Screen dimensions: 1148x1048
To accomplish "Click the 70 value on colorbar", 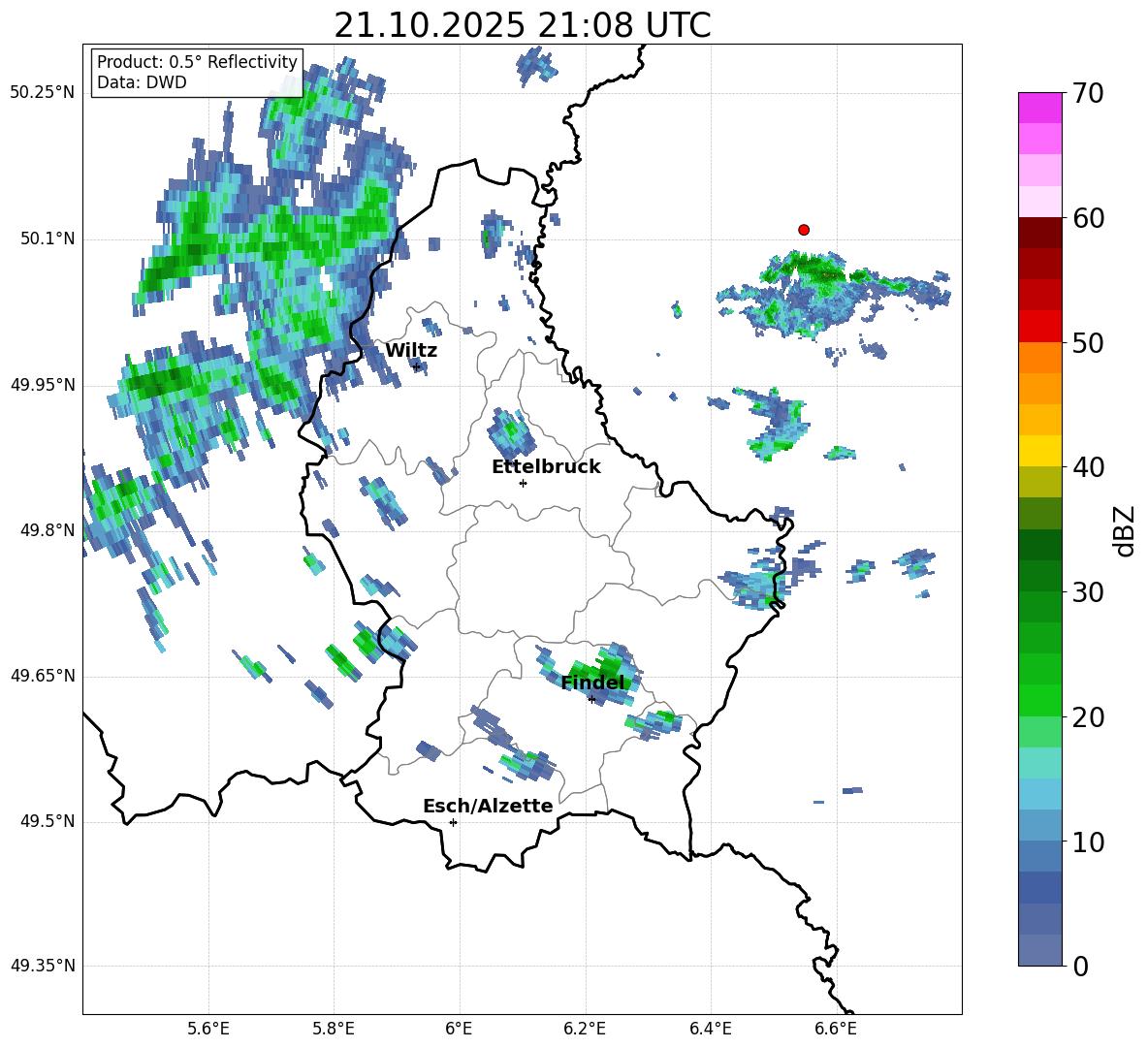I will tap(1088, 93).
